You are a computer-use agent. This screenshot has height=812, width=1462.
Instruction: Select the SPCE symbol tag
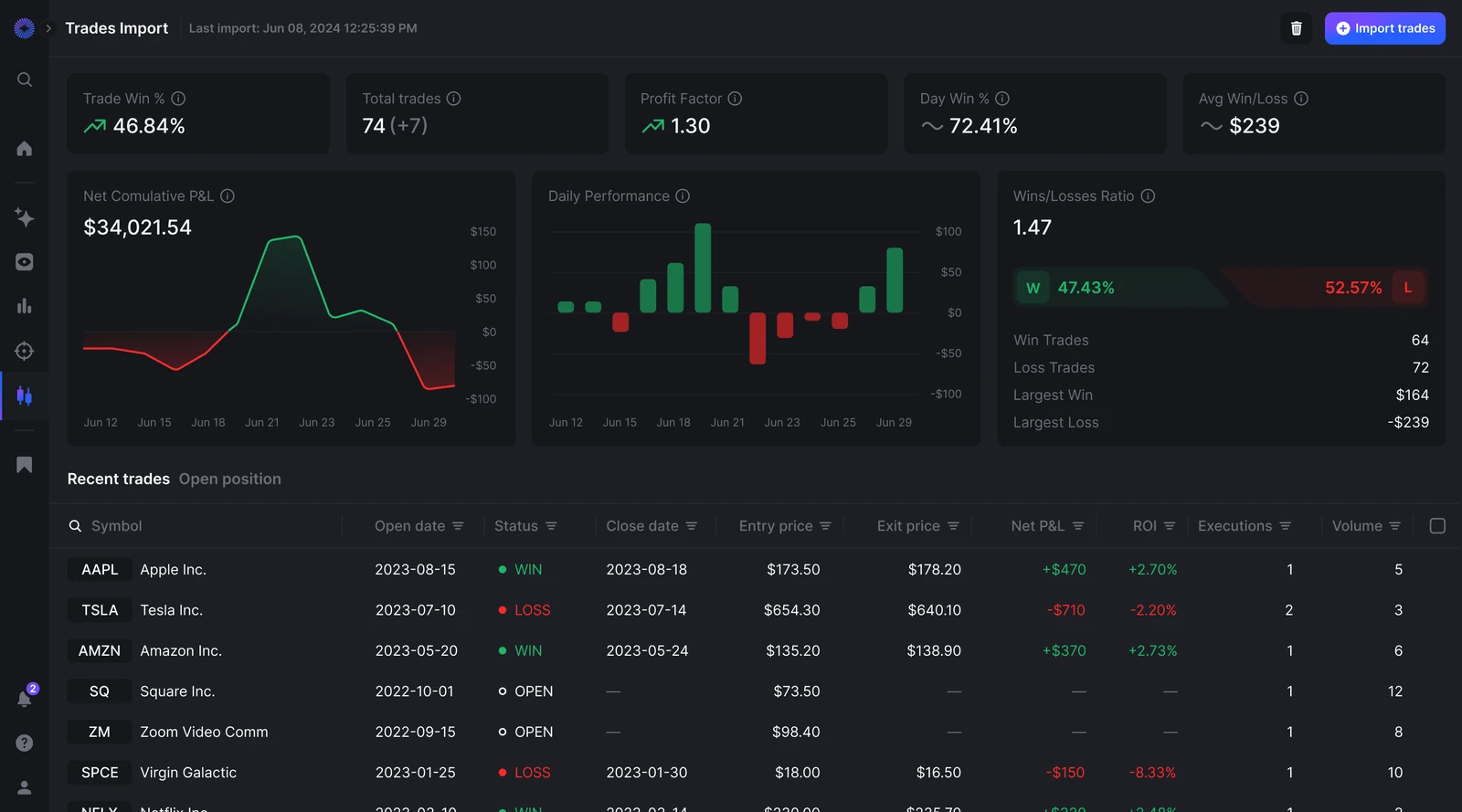click(x=100, y=773)
